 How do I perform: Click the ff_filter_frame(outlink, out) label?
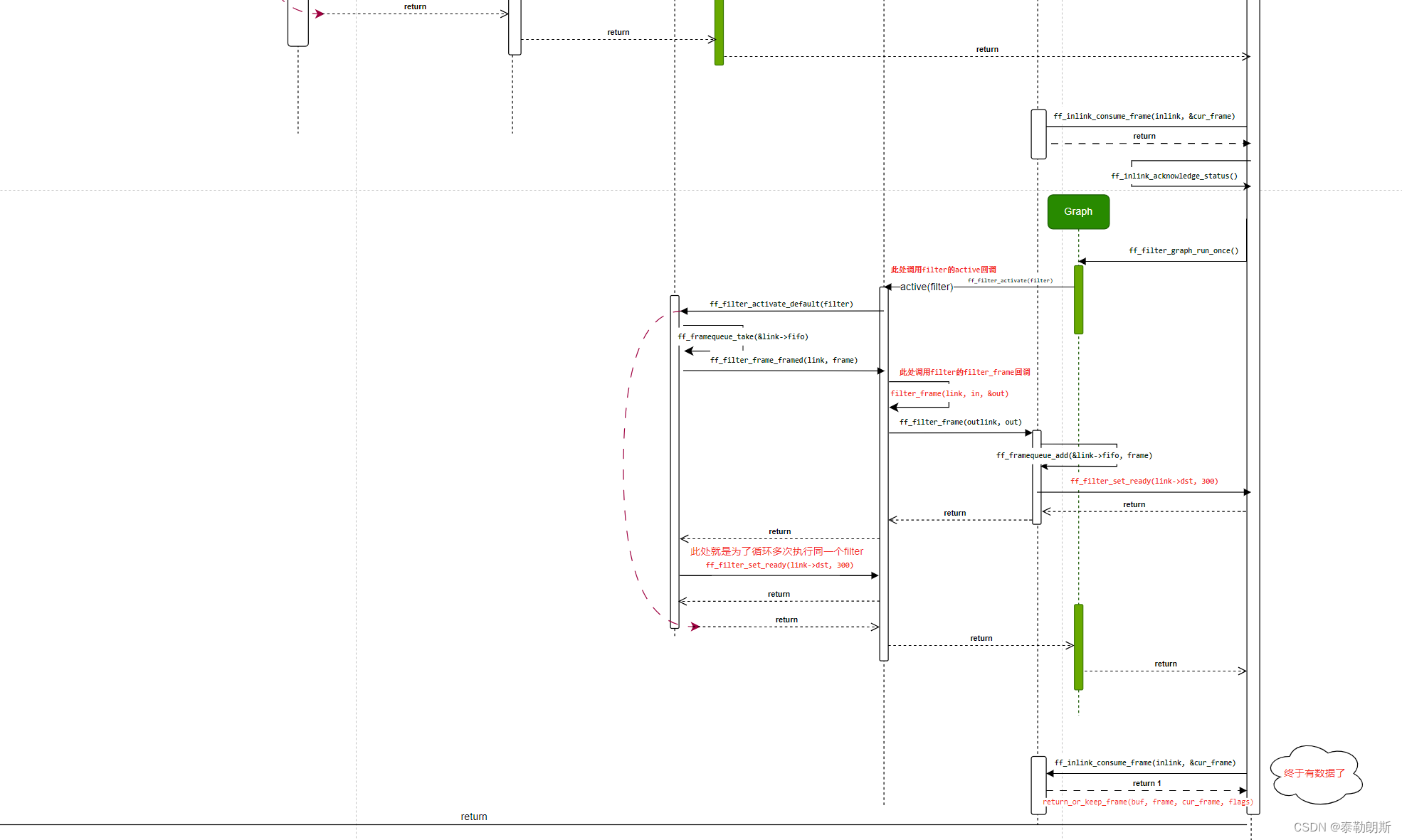click(x=960, y=422)
